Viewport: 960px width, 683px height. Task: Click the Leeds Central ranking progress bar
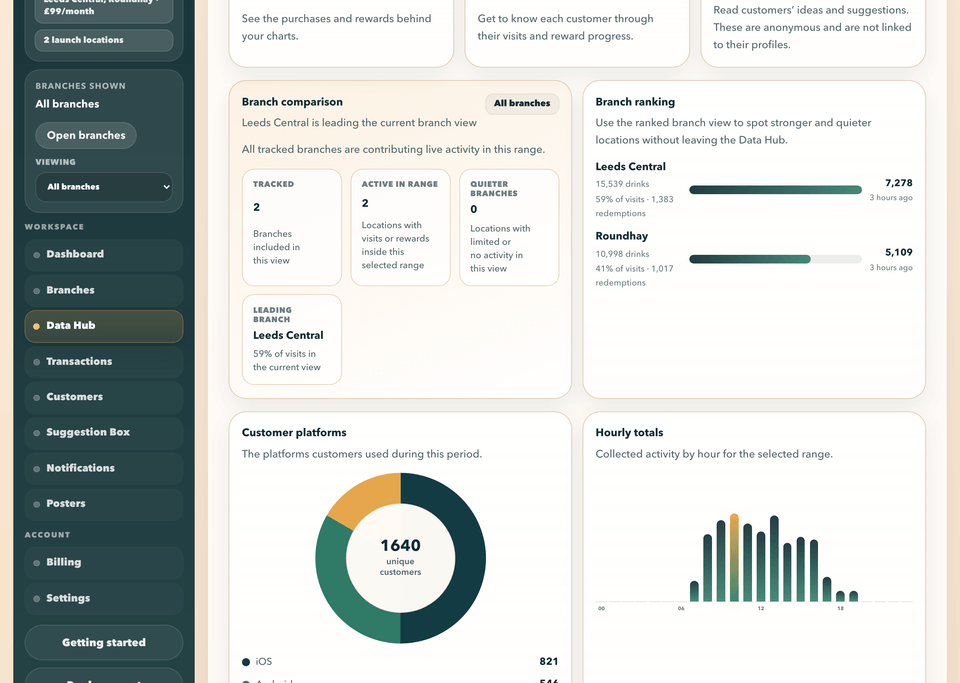(x=775, y=190)
